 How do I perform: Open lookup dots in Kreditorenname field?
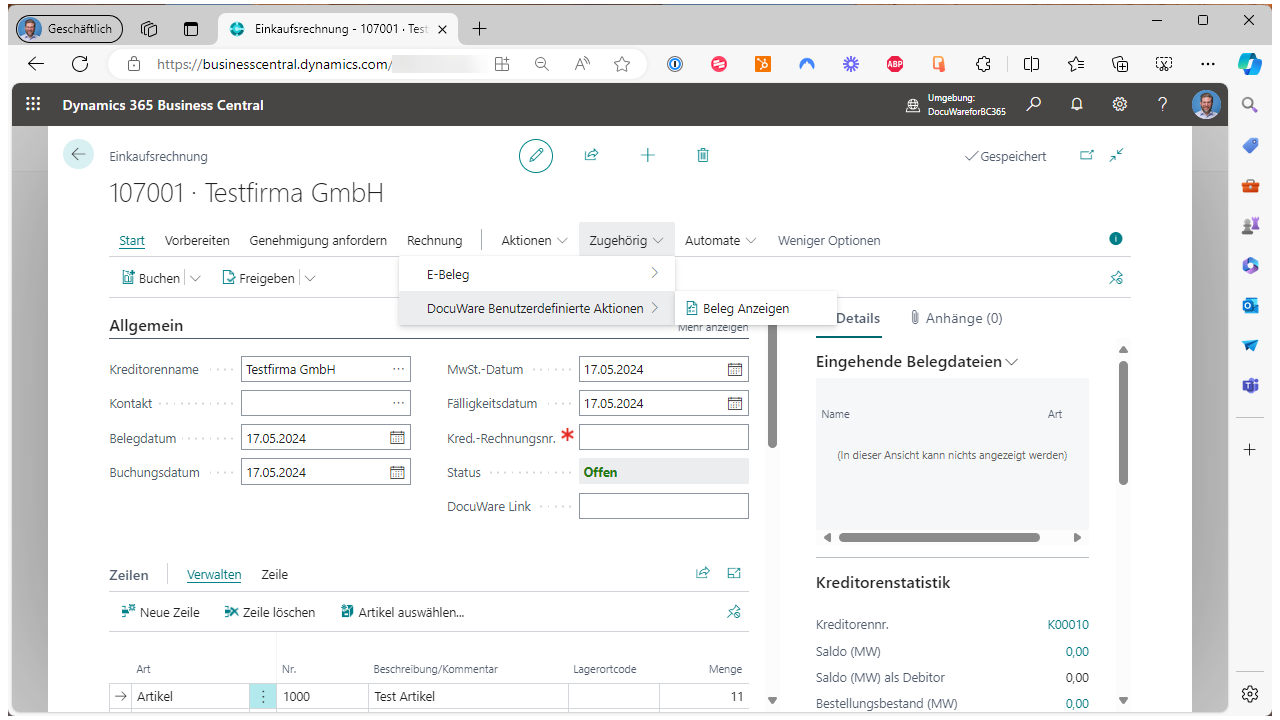(x=399, y=369)
